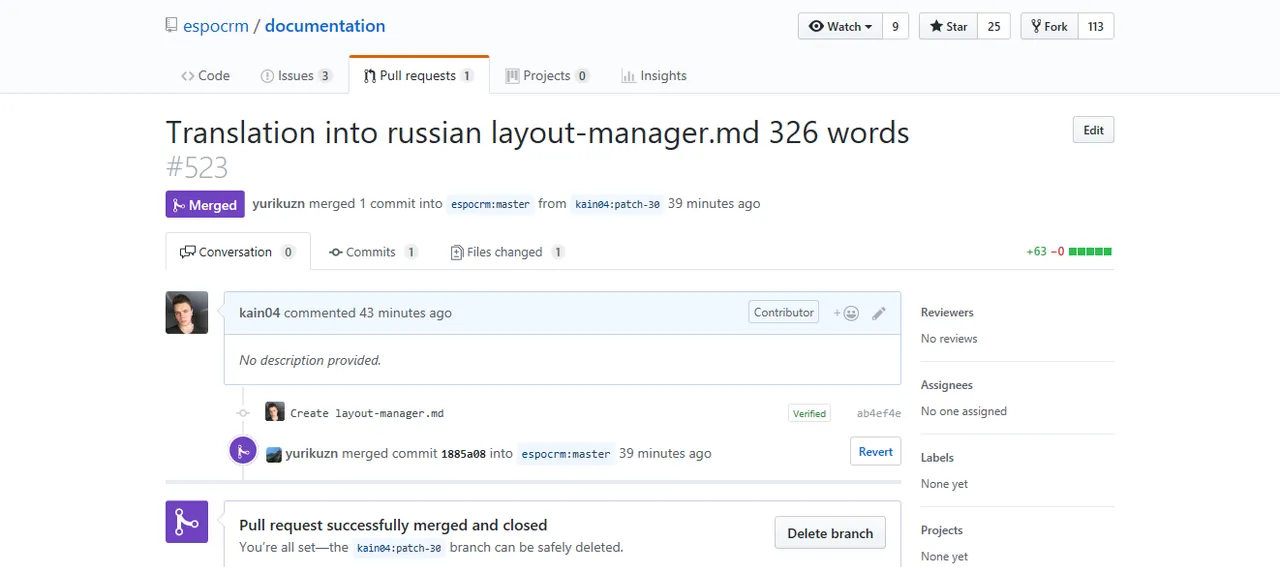View the 113 forks count
This screenshot has height=567, width=1280.
point(1096,26)
